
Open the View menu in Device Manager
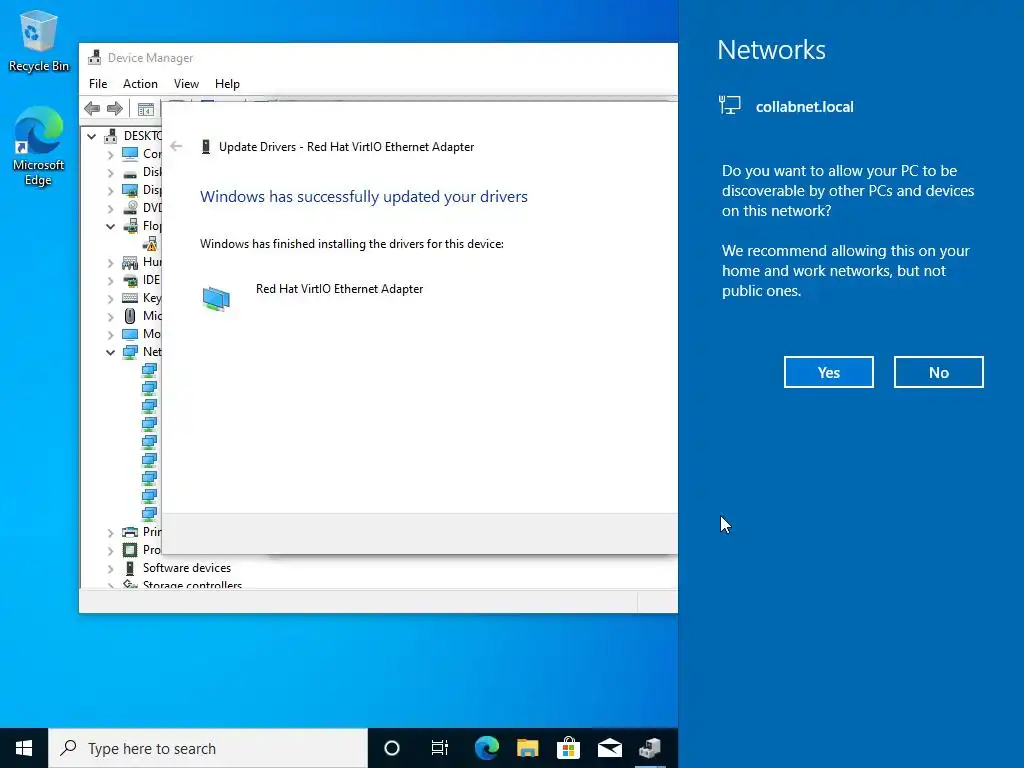pyautogui.click(x=186, y=84)
